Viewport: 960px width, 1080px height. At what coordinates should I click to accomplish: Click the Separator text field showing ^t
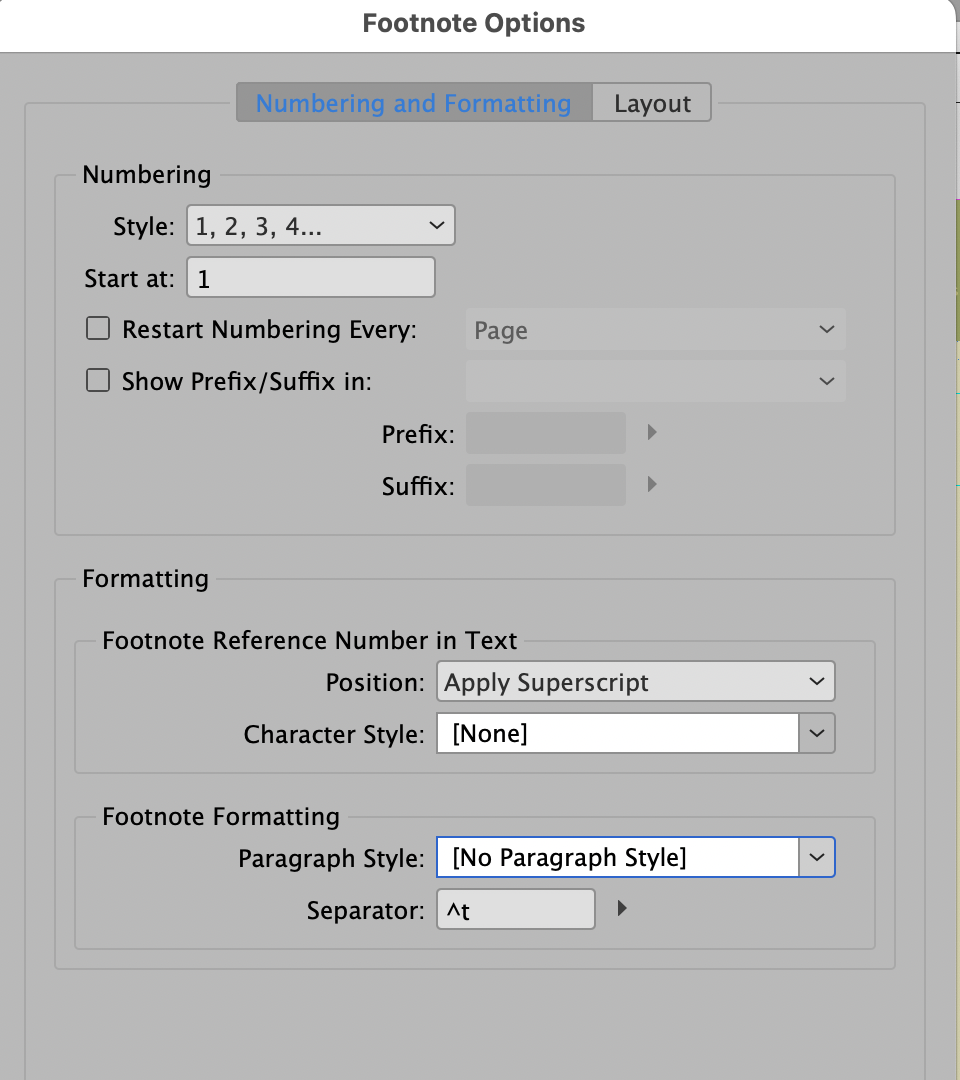point(515,908)
